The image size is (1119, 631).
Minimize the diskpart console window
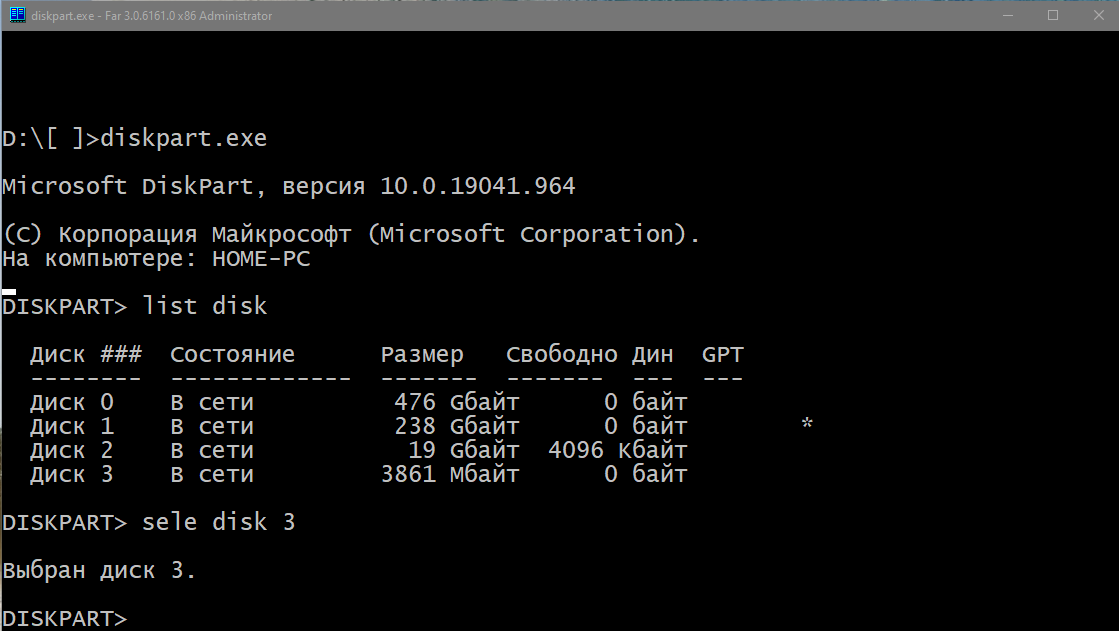point(1007,15)
